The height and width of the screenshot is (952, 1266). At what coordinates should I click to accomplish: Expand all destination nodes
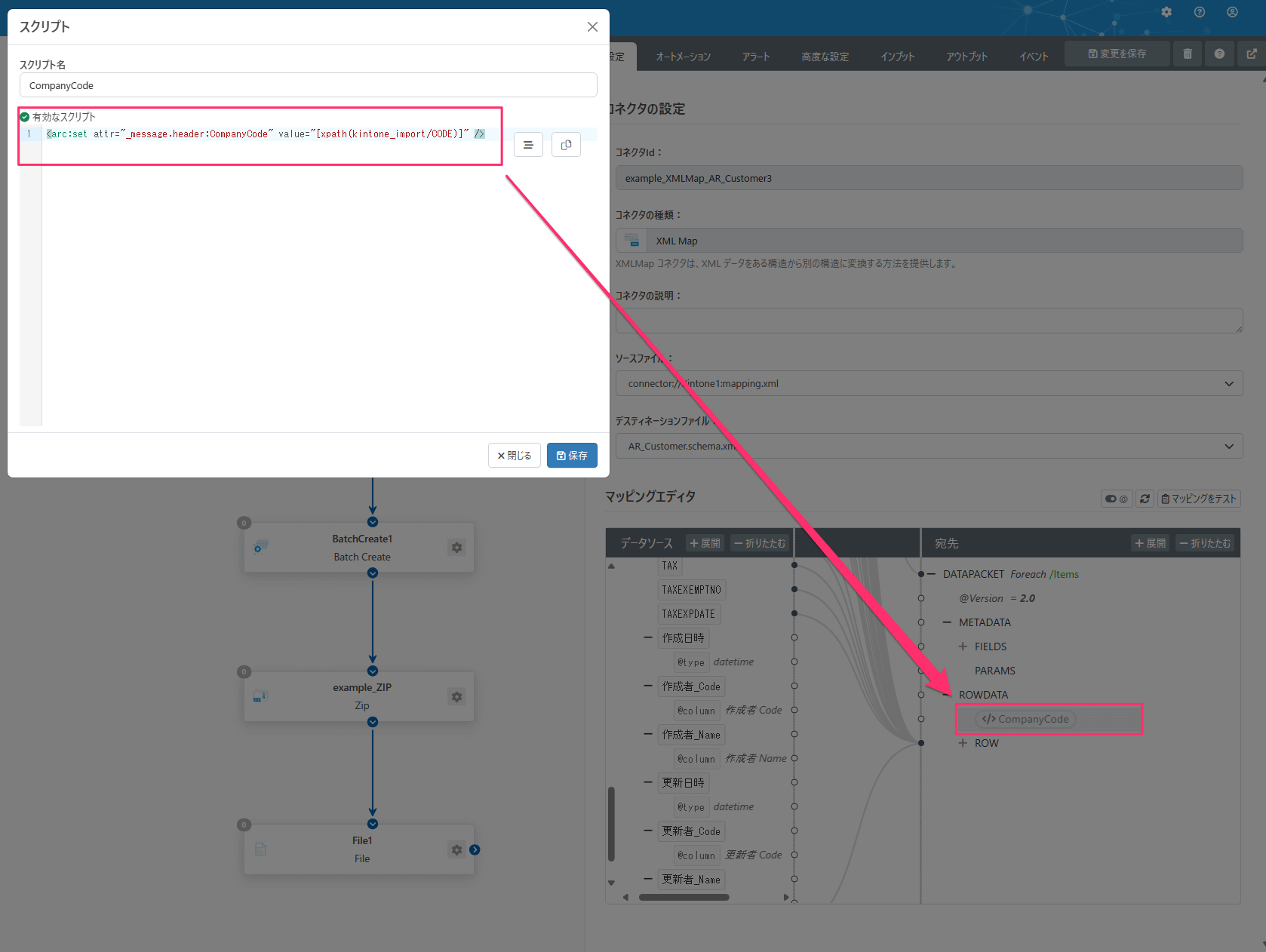tap(1151, 543)
